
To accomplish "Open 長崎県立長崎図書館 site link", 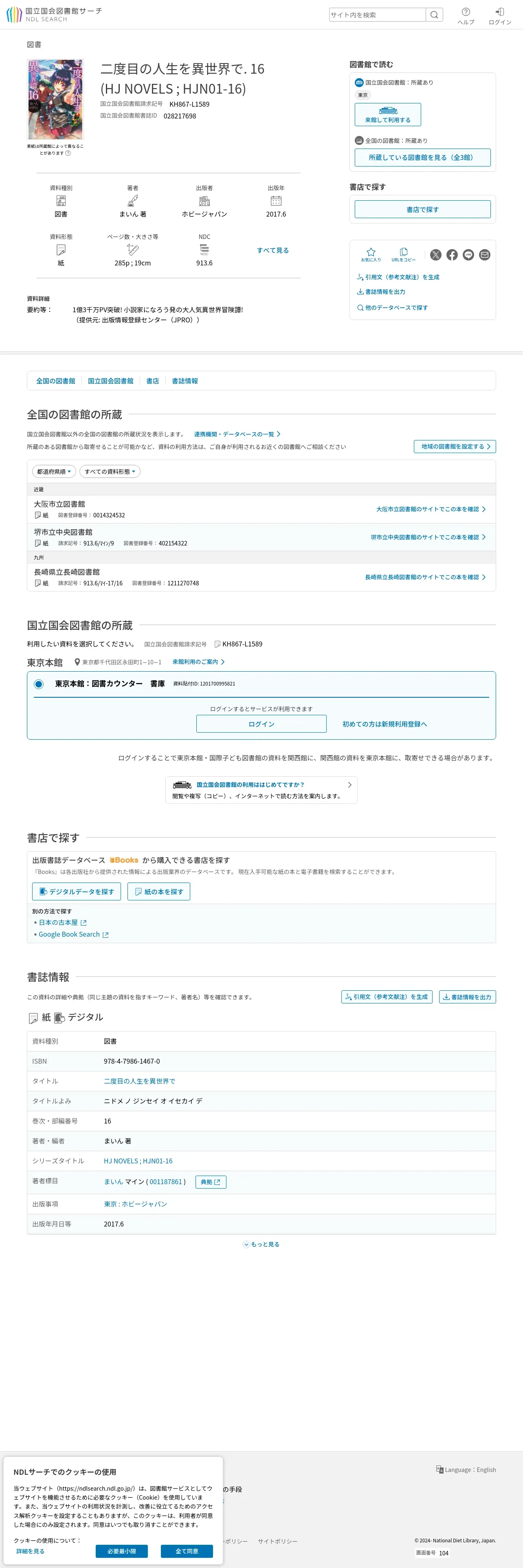I will (x=425, y=578).
